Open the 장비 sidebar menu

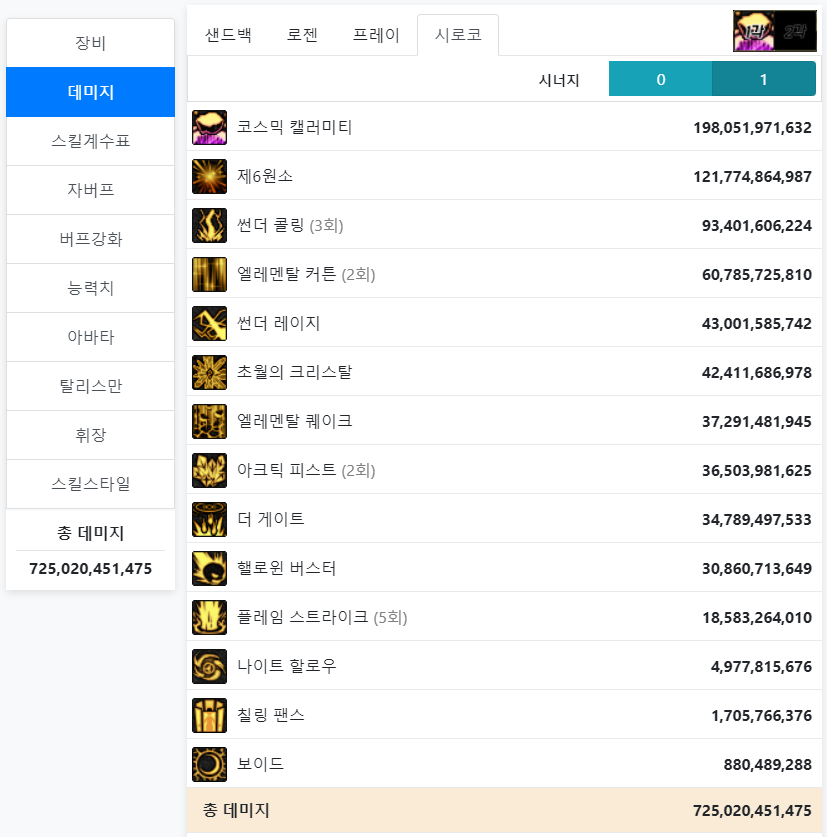coord(90,43)
